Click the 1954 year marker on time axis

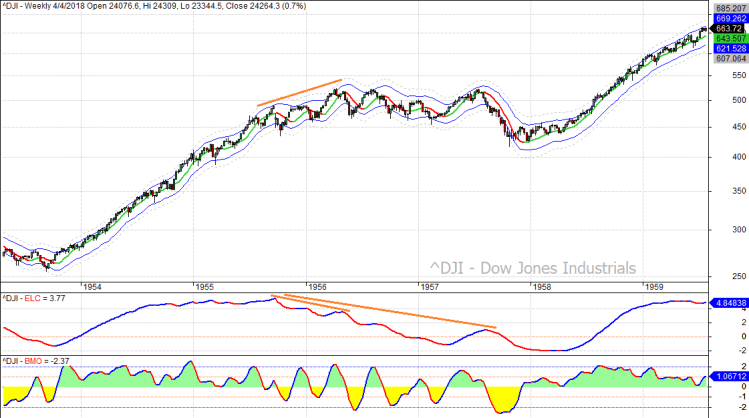pos(92,286)
